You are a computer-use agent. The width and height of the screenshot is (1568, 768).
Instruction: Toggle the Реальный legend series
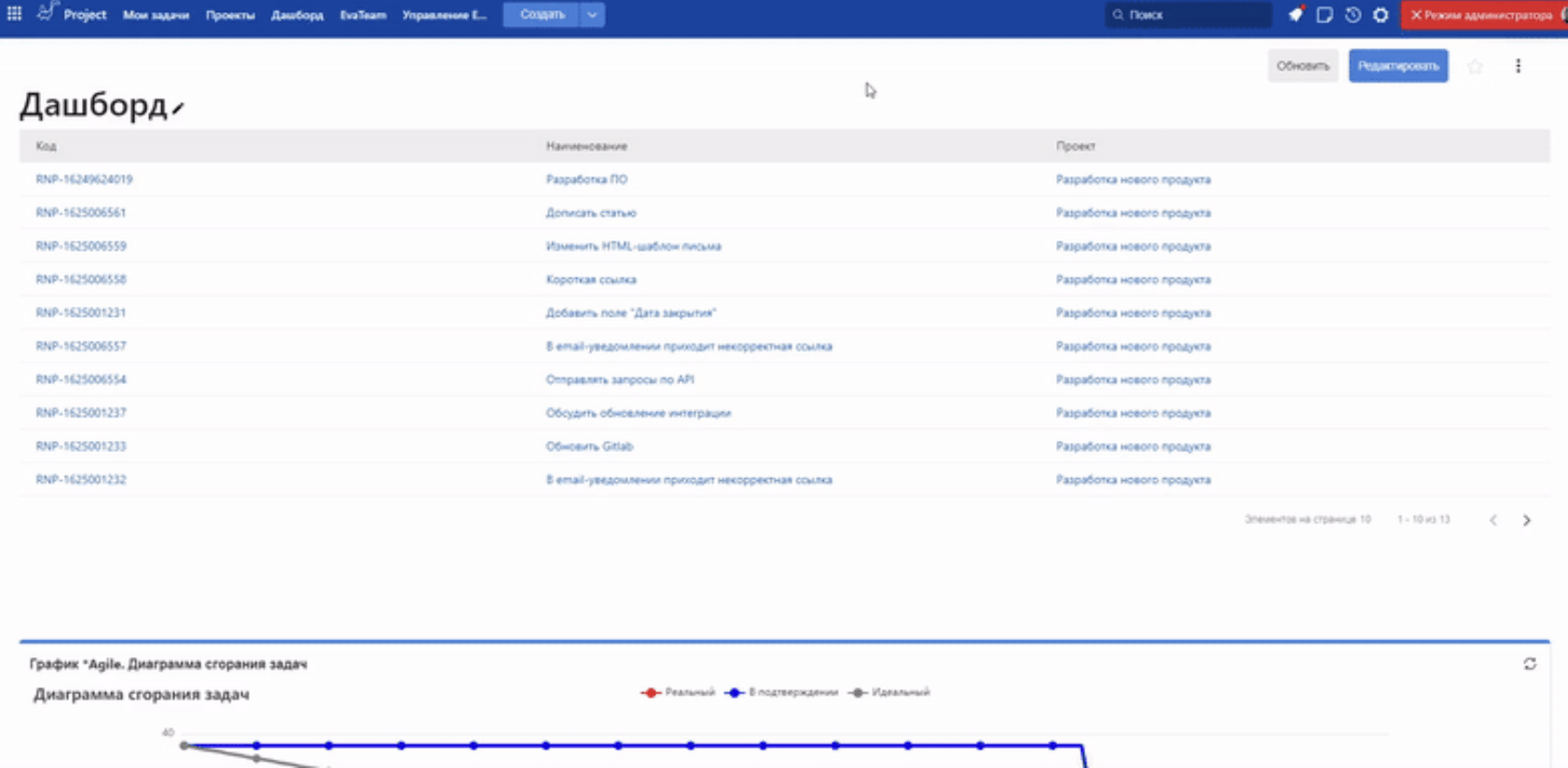point(678,693)
